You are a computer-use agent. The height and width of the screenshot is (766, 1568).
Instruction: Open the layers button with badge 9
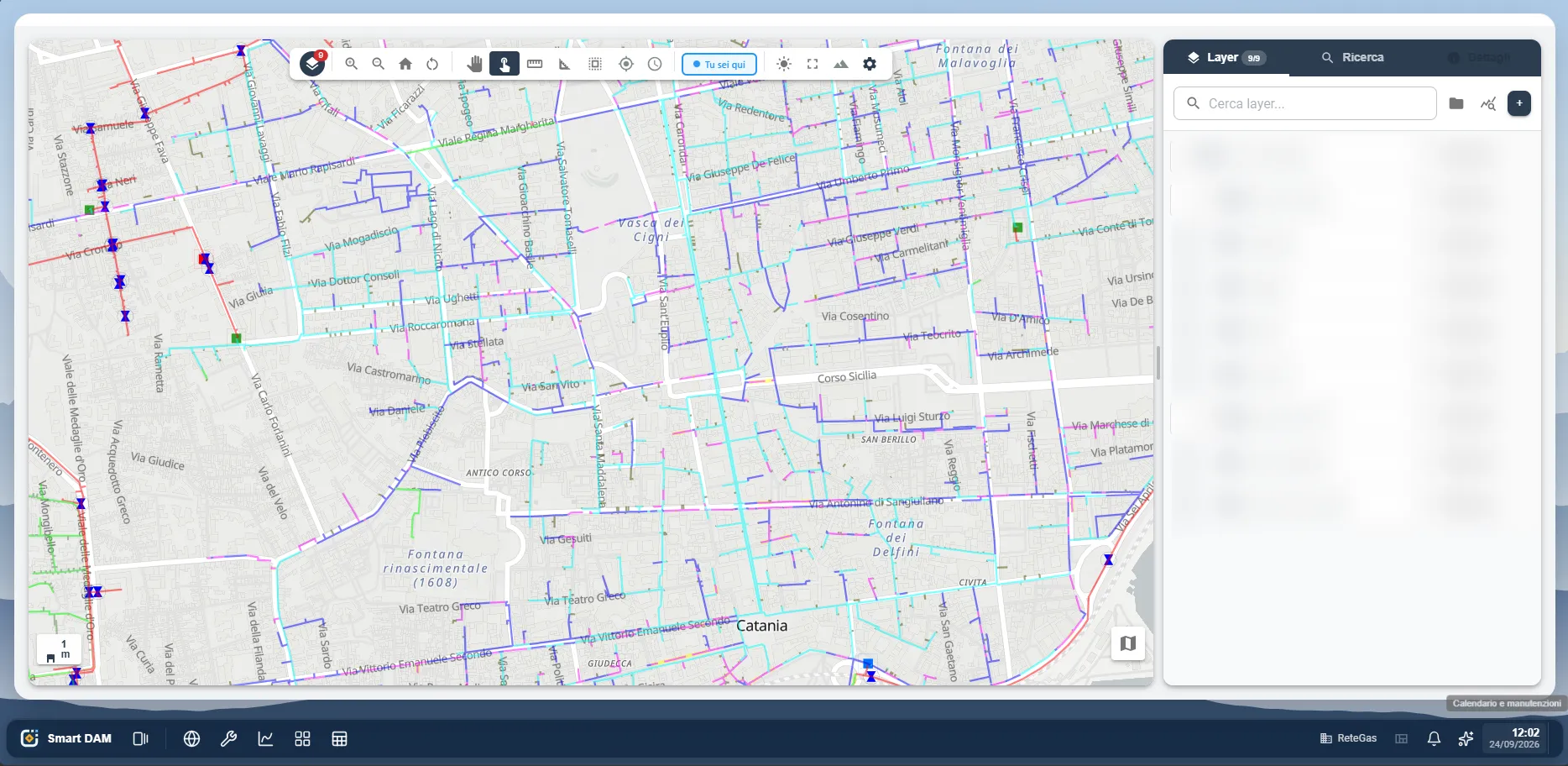click(x=312, y=64)
